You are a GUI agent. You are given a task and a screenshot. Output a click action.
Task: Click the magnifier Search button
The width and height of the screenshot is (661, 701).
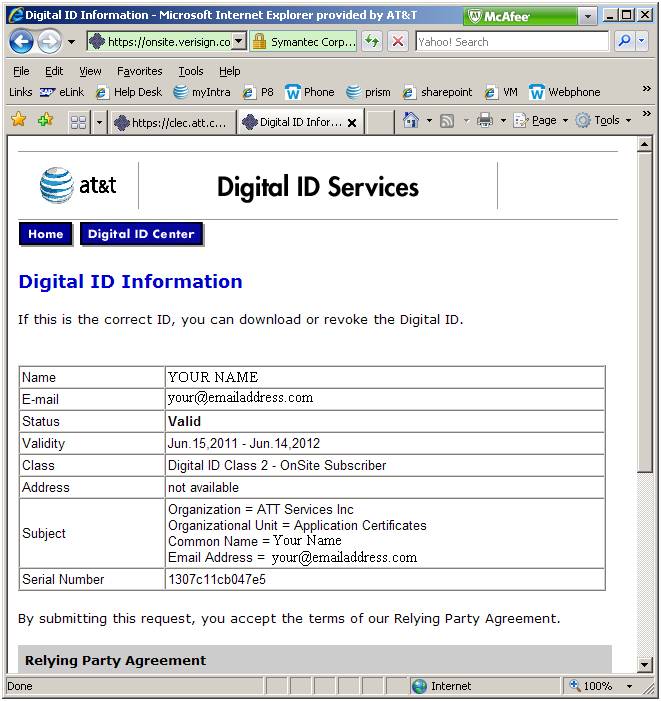[624, 41]
